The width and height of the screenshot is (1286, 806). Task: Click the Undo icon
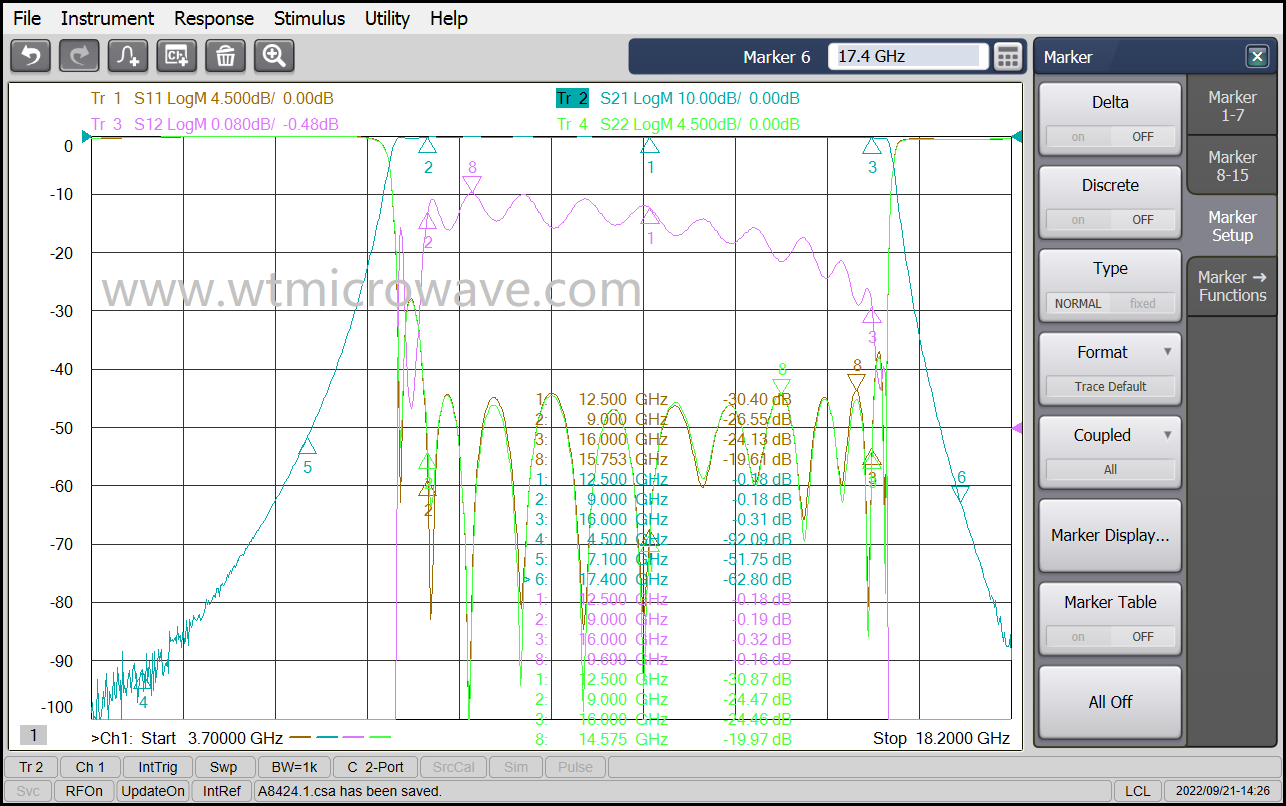point(30,56)
